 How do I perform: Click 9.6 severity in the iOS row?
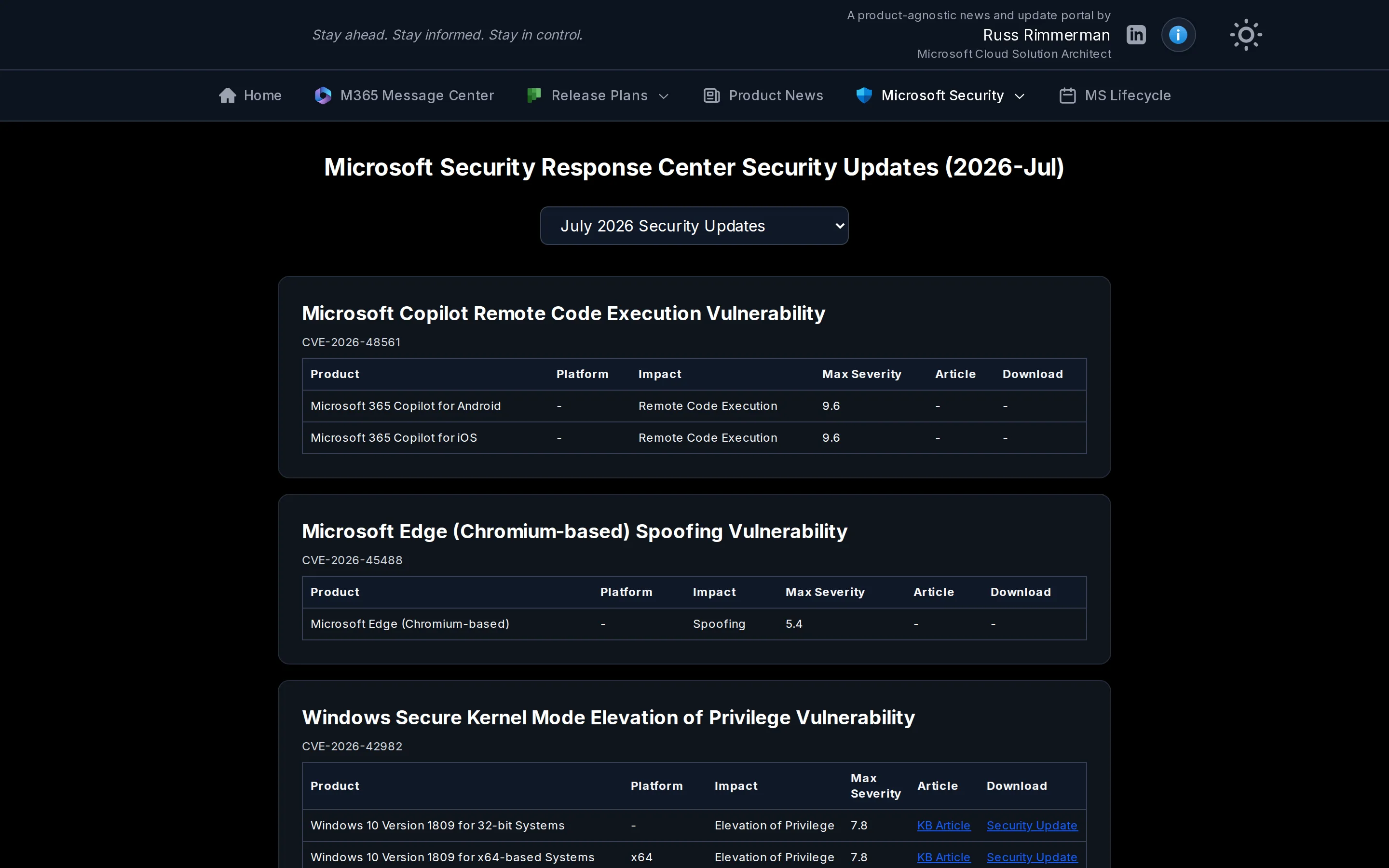pos(831,437)
